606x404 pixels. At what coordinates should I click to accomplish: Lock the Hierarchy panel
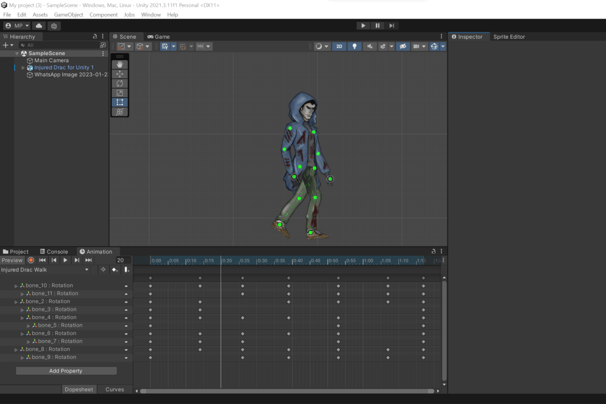[x=95, y=36]
